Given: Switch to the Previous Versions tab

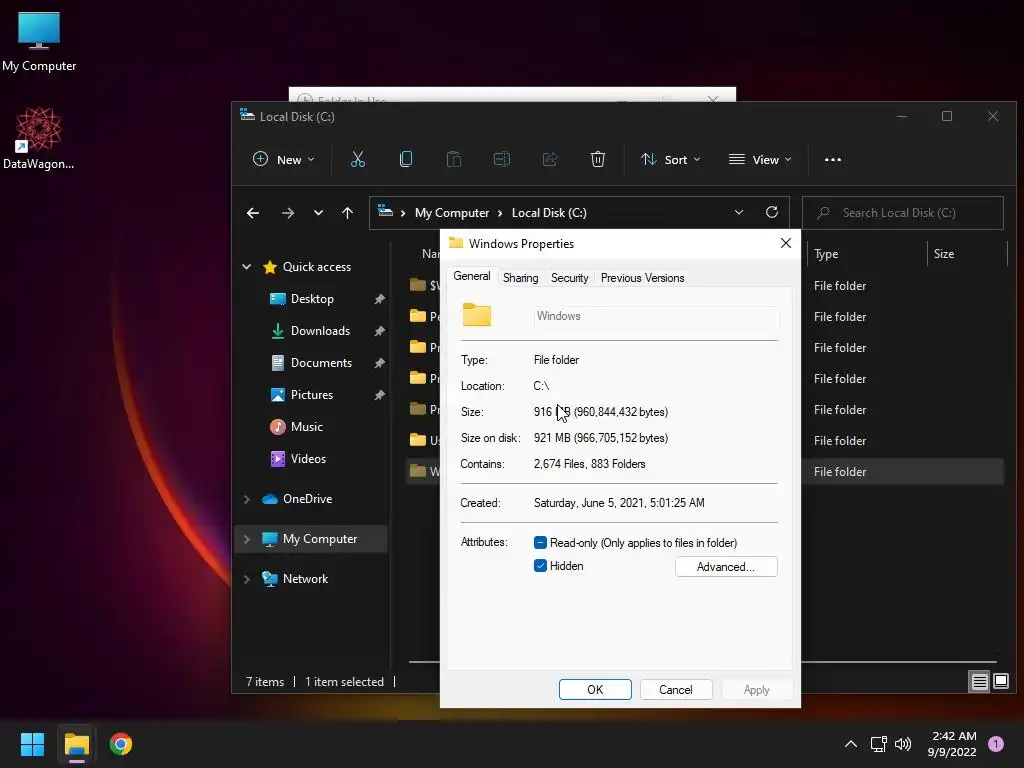Looking at the screenshot, I should point(643,278).
